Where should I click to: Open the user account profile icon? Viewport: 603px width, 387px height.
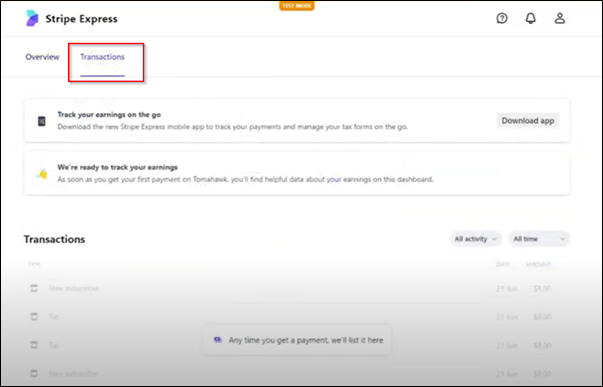click(x=560, y=18)
